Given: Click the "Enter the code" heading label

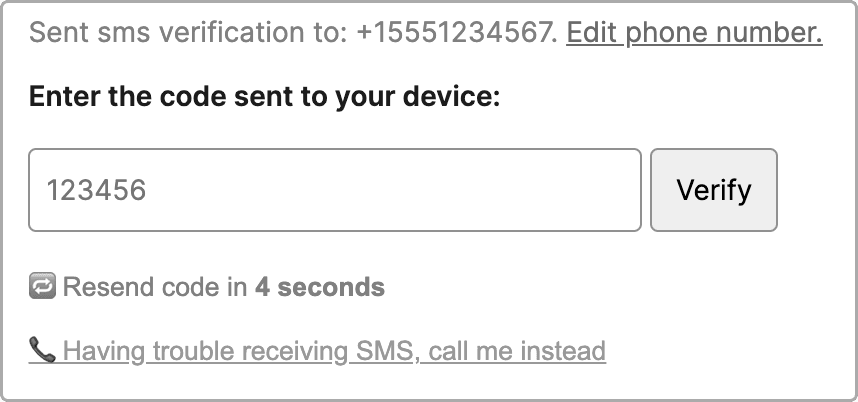Looking at the screenshot, I should point(264,97).
